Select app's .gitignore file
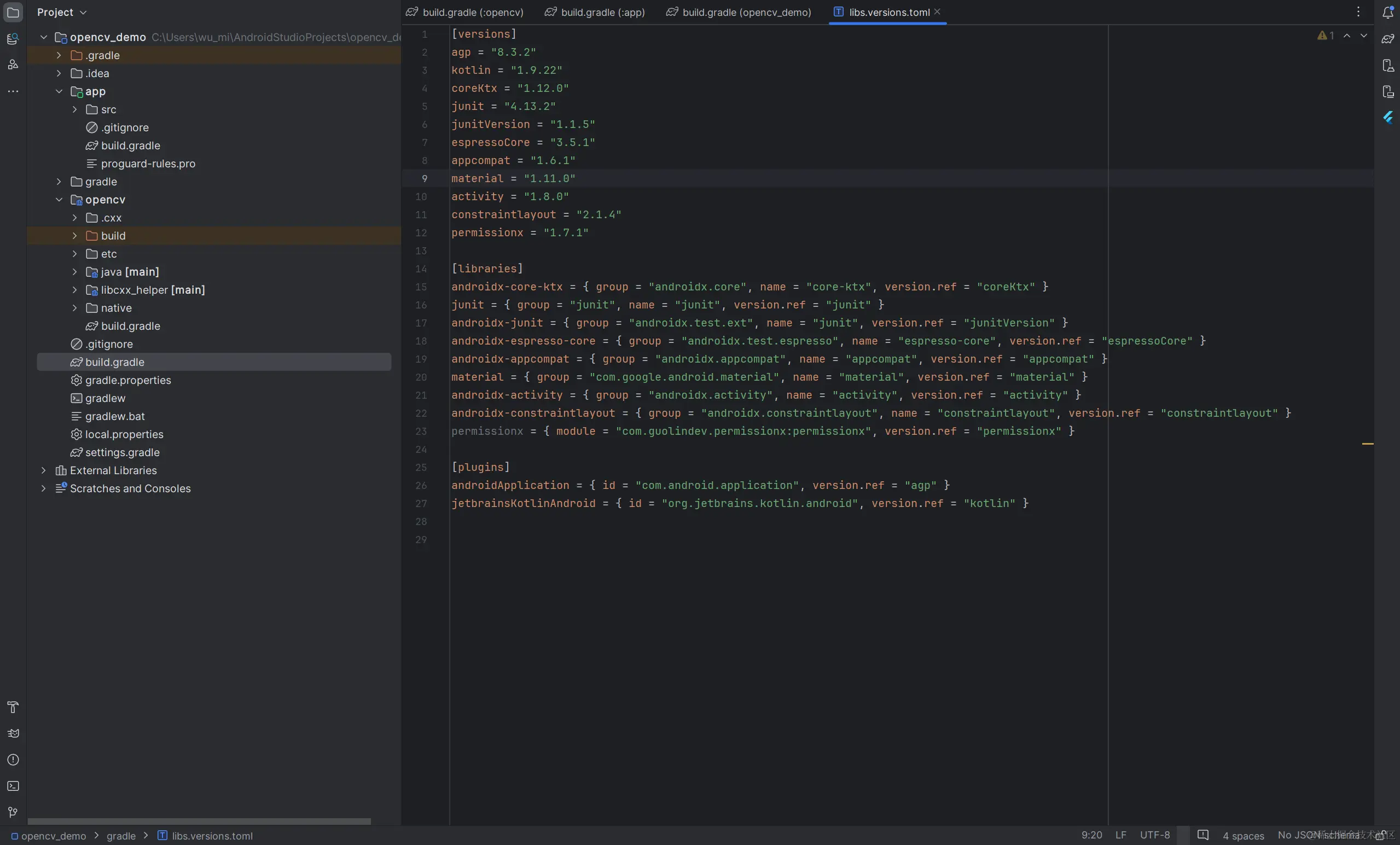 [x=117, y=127]
